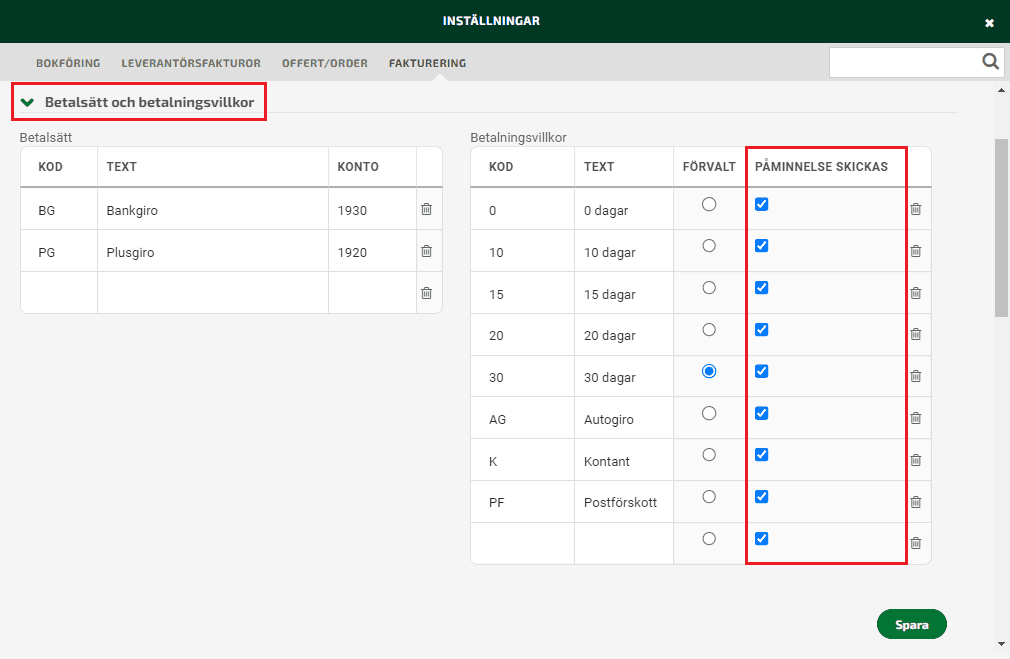Click scrollbar down arrow

(x=1001, y=644)
